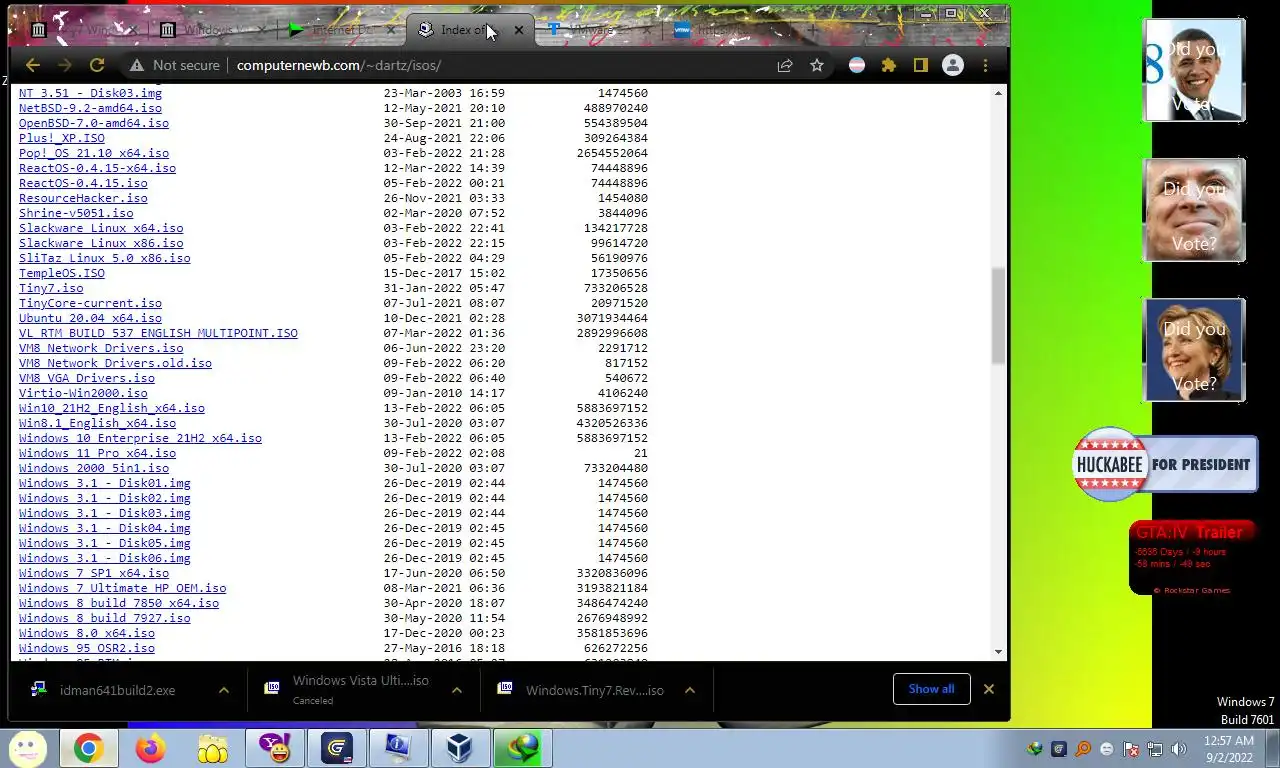This screenshot has height=768, width=1280.
Task: Click the red flag Action Center tray icon
Action: 1131,749
